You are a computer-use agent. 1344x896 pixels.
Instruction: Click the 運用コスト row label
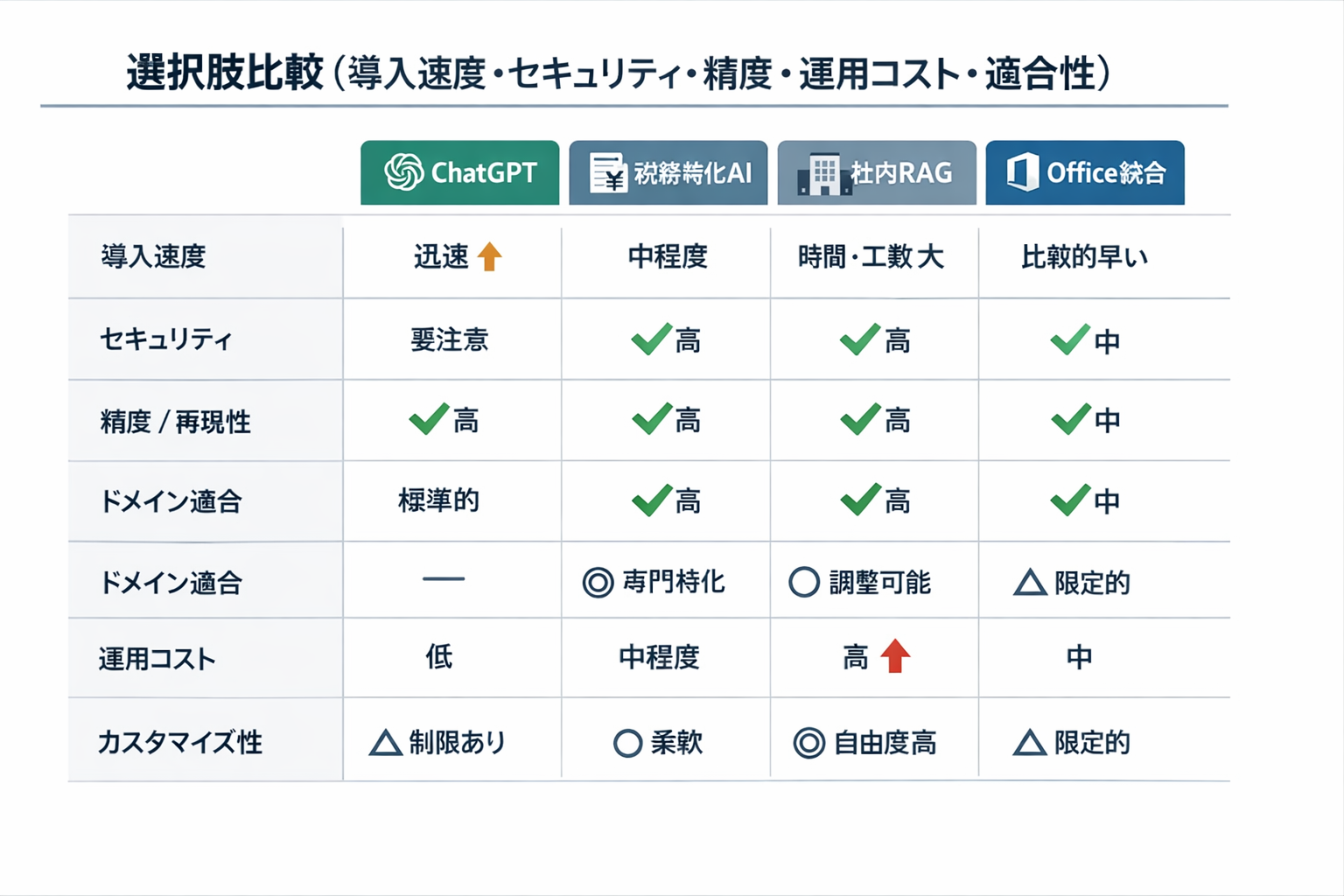coord(157,659)
